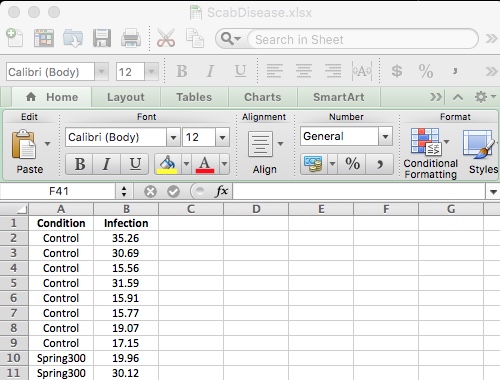Click the formula bar input area

(x=359, y=191)
